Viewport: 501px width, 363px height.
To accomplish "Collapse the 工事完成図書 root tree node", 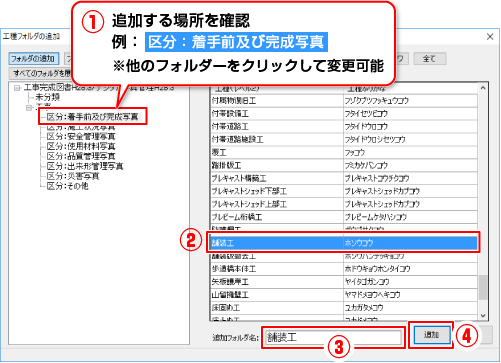I will pos(17,88).
